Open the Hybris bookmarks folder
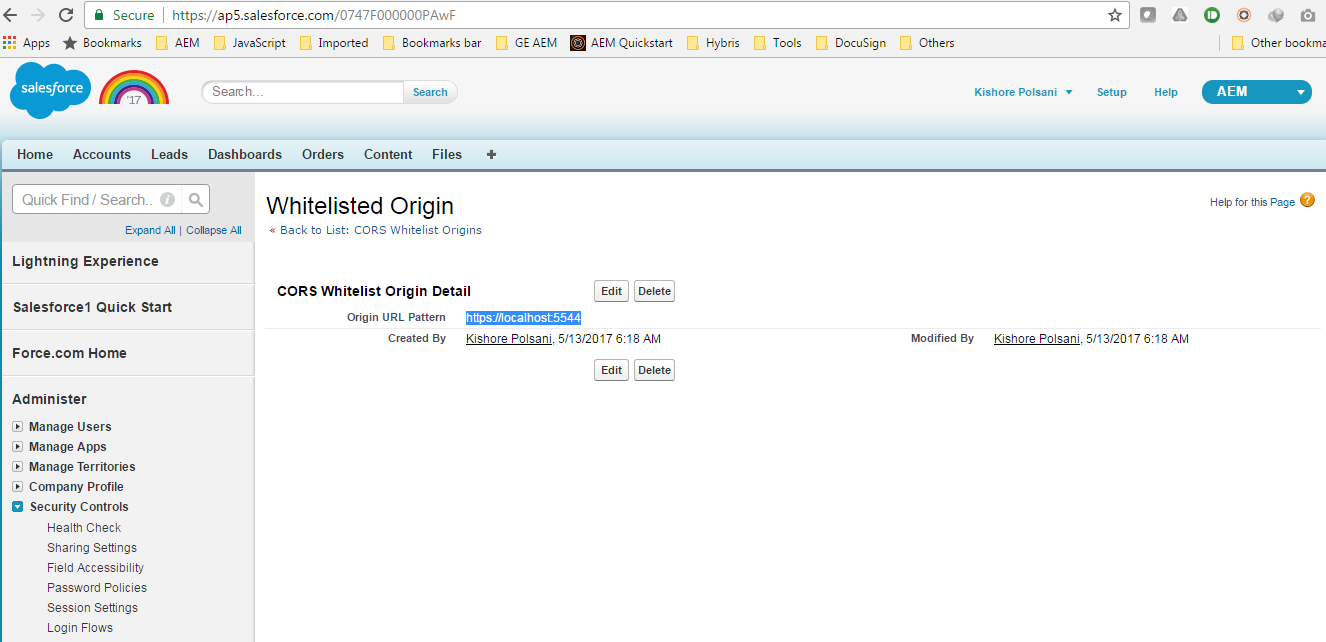The width and height of the screenshot is (1326, 642). click(x=713, y=43)
